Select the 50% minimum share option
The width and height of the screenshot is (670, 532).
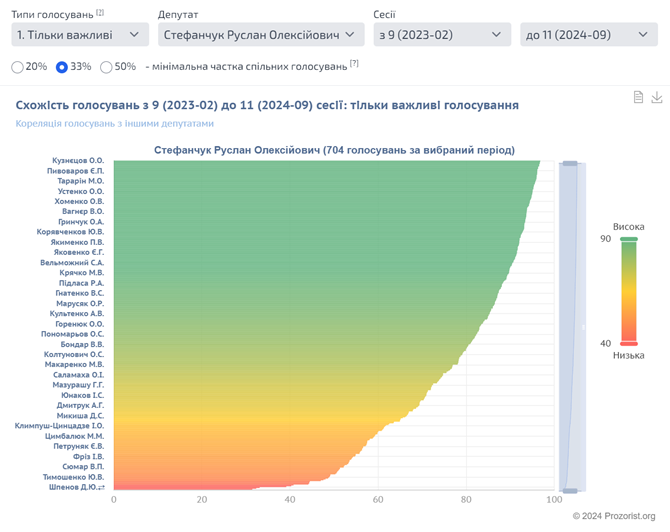[x=106, y=67]
